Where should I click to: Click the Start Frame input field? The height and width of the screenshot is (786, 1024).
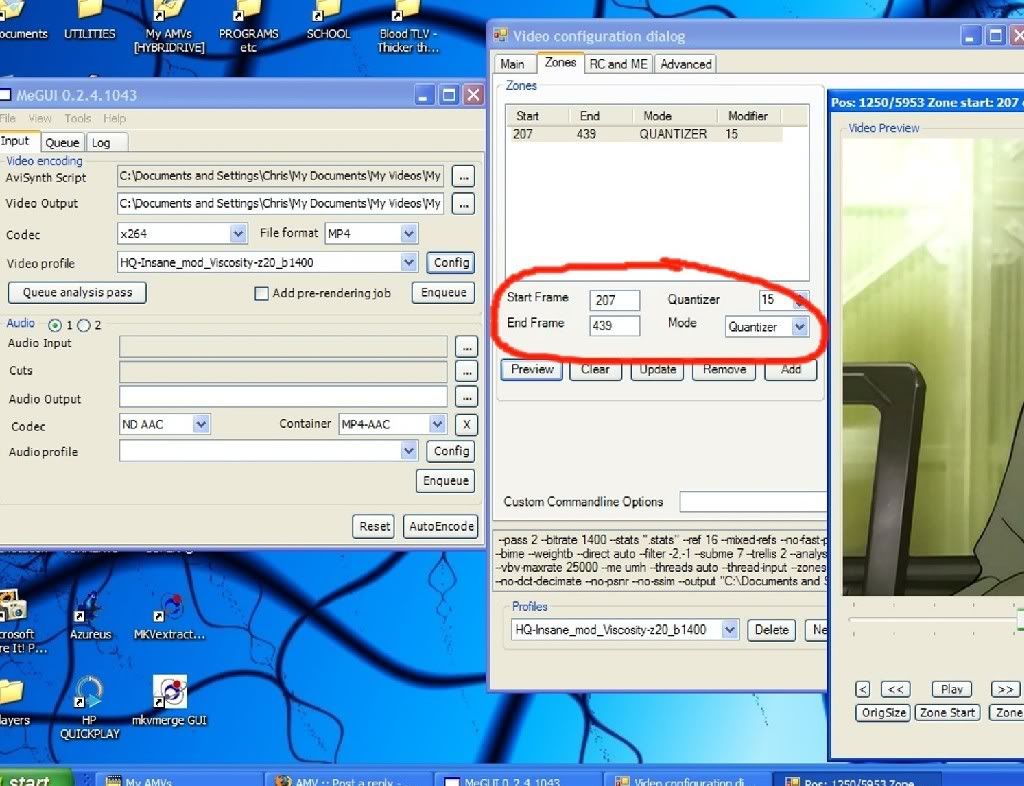pos(614,300)
